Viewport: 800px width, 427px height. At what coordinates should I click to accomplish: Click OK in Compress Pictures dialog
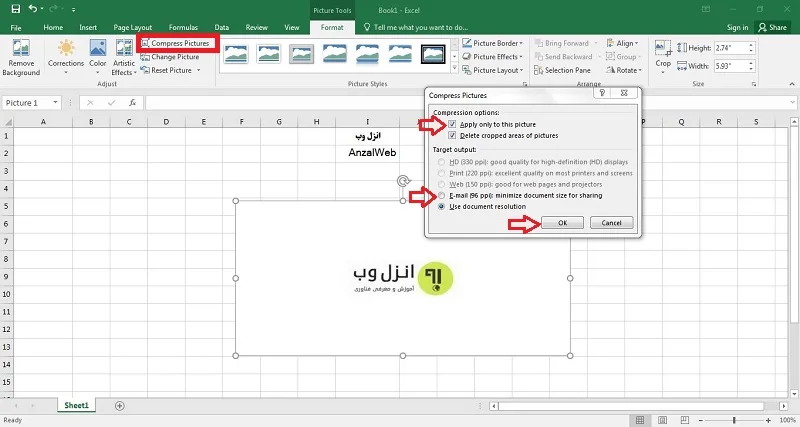pyautogui.click(x=562, y=222)
